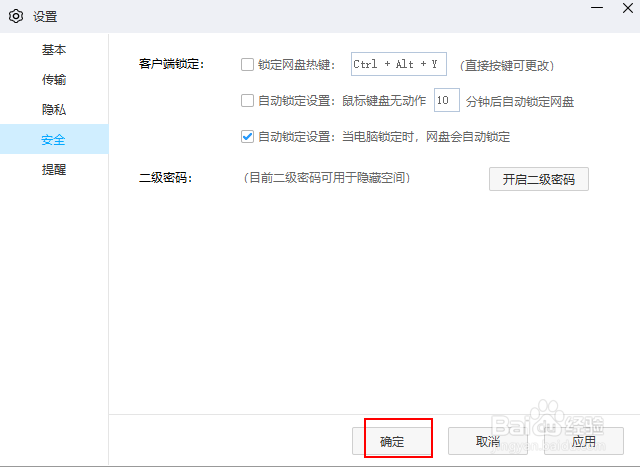Image resolution: width=640 pixels, height=468 pixels.
Task: Close the settings window
Action: coord(628,8)
